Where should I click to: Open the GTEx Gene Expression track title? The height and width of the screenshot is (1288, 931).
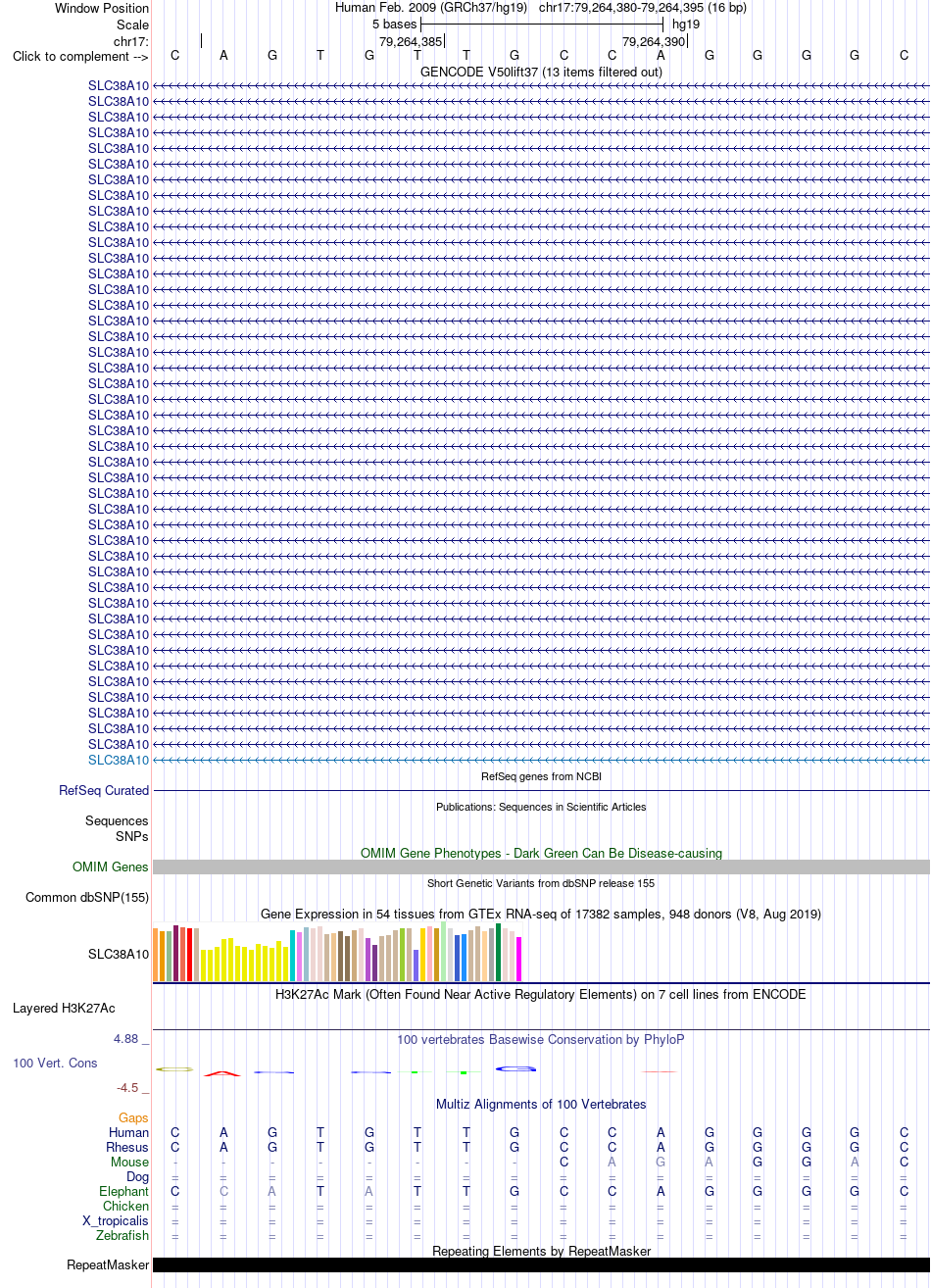coord(541,914)
